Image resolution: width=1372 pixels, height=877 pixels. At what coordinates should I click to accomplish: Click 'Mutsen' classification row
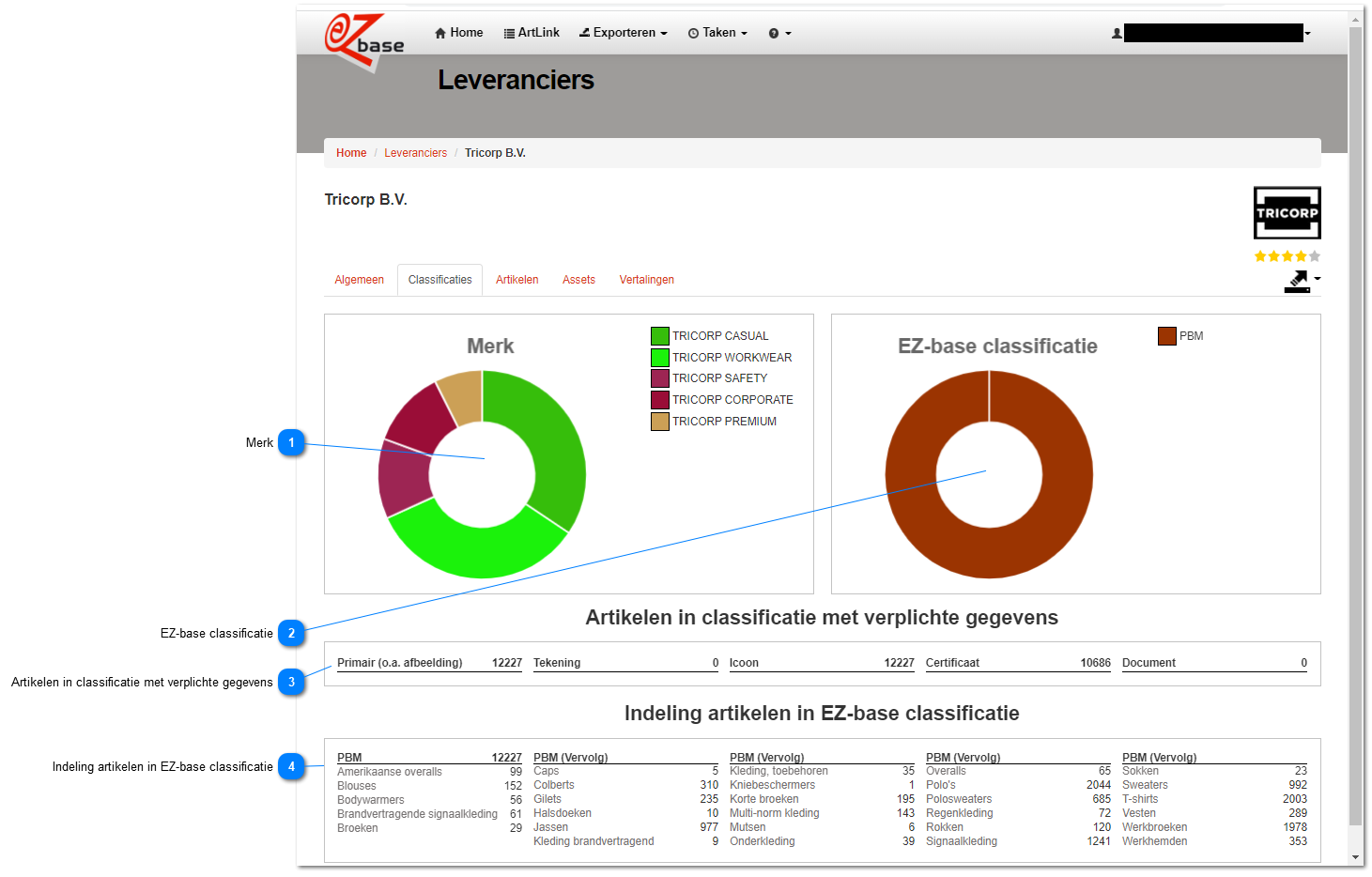click(x=822, y=827)
